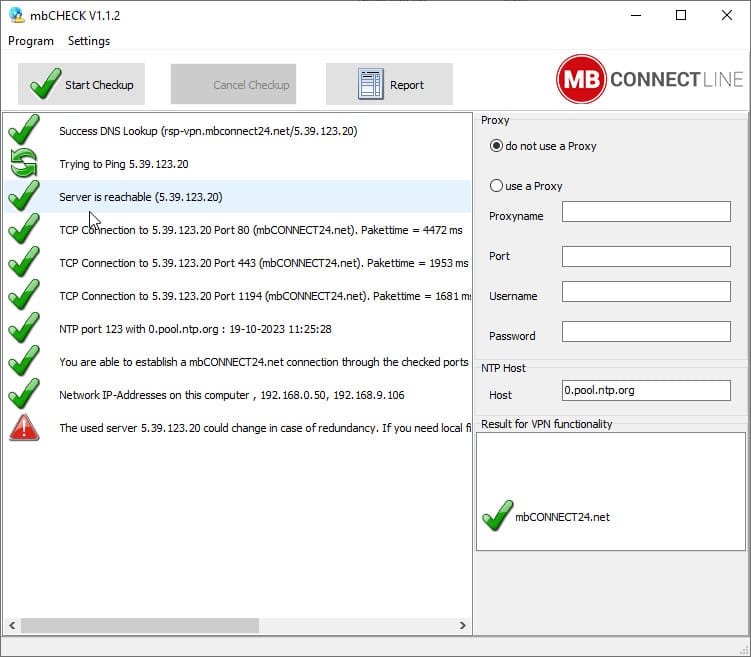This screenshot has height=657, width=751.
Task: Click the check icon for the Port 80 row
Action: point(24,229)
